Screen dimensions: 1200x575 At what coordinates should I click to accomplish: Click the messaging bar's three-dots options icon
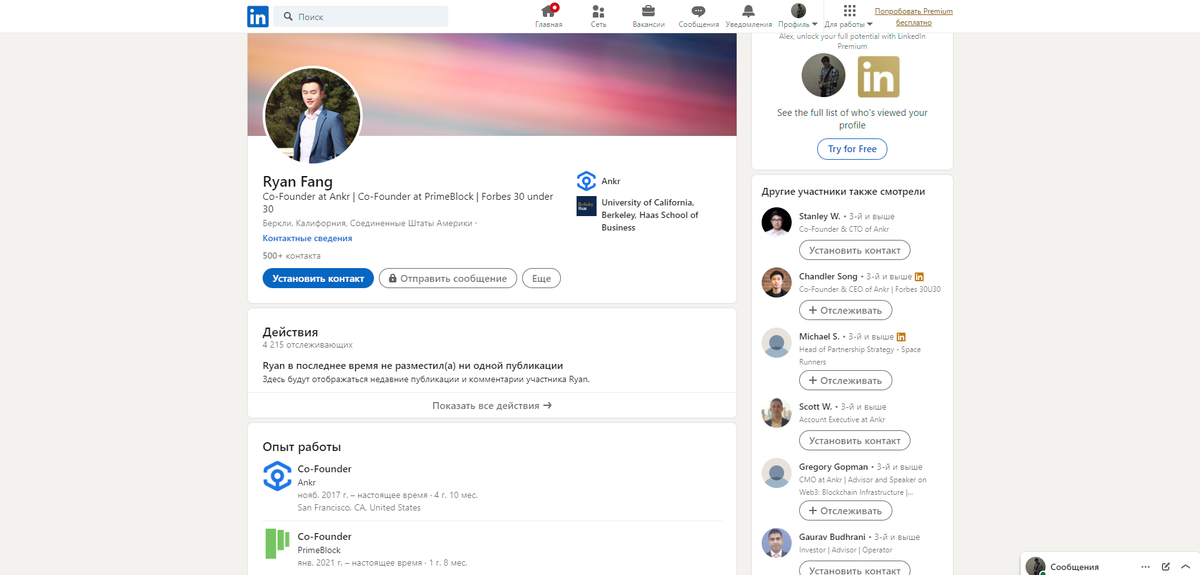click(x=1146, y=566)
